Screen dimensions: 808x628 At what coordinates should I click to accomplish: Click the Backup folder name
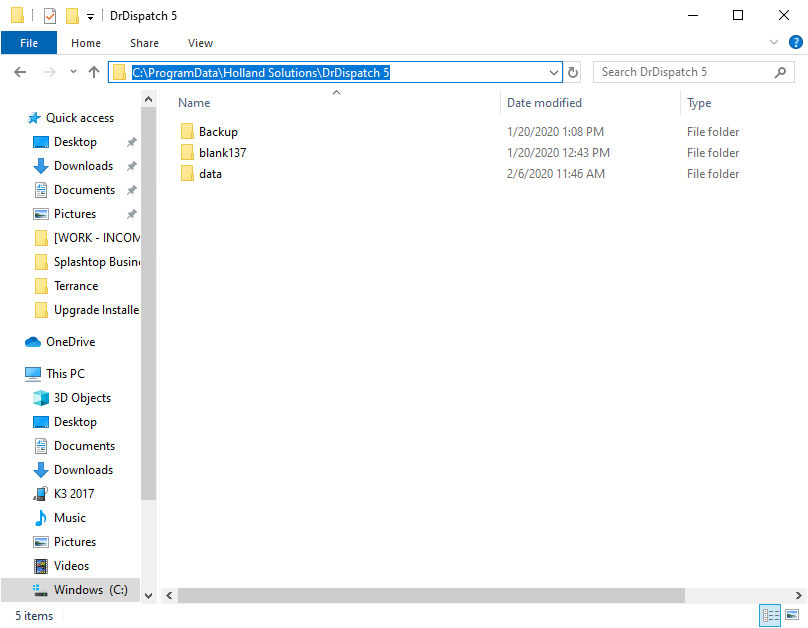click(218, 132)
